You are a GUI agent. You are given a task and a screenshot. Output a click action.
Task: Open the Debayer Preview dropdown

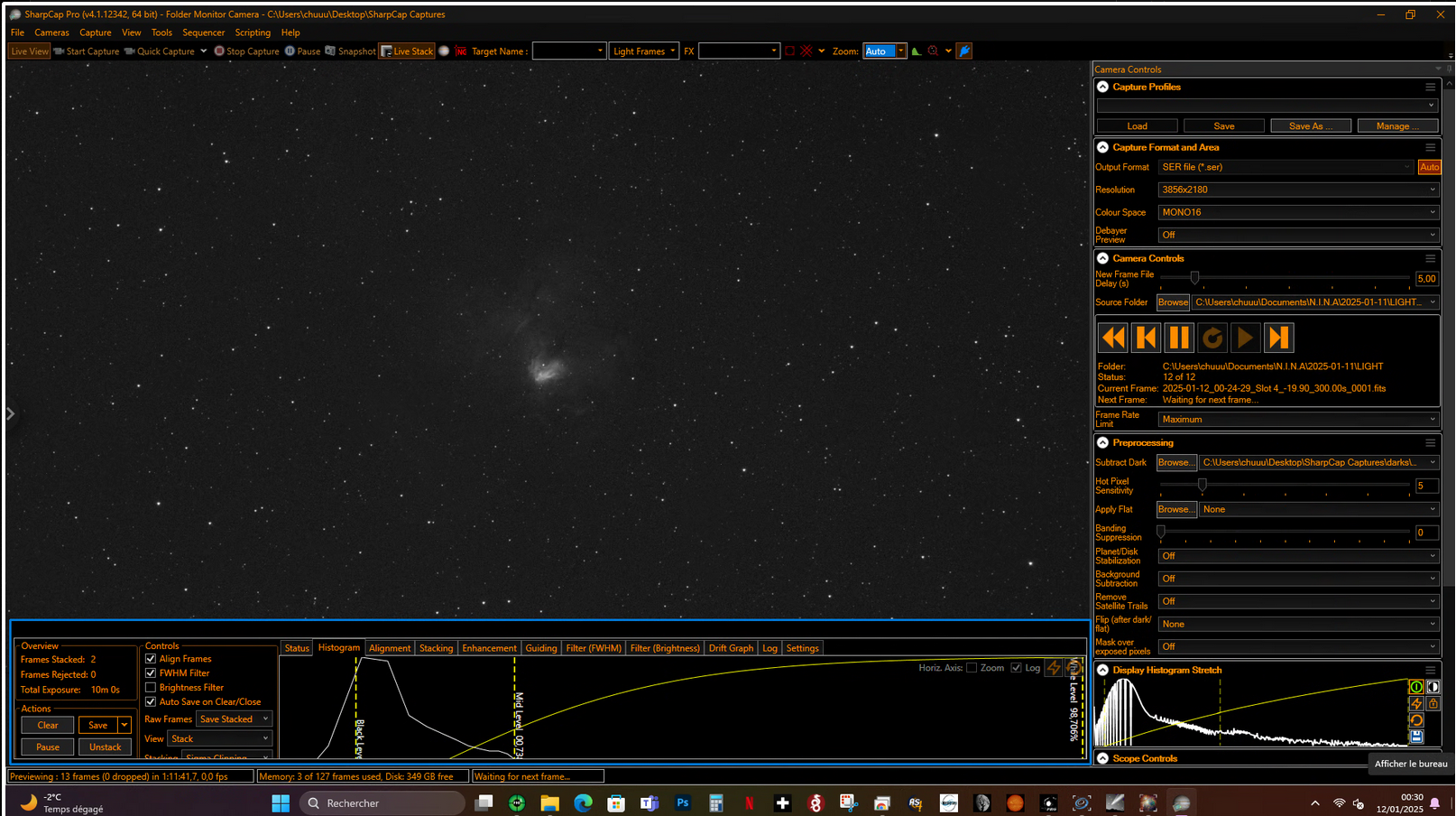[x=1298, y=235]
